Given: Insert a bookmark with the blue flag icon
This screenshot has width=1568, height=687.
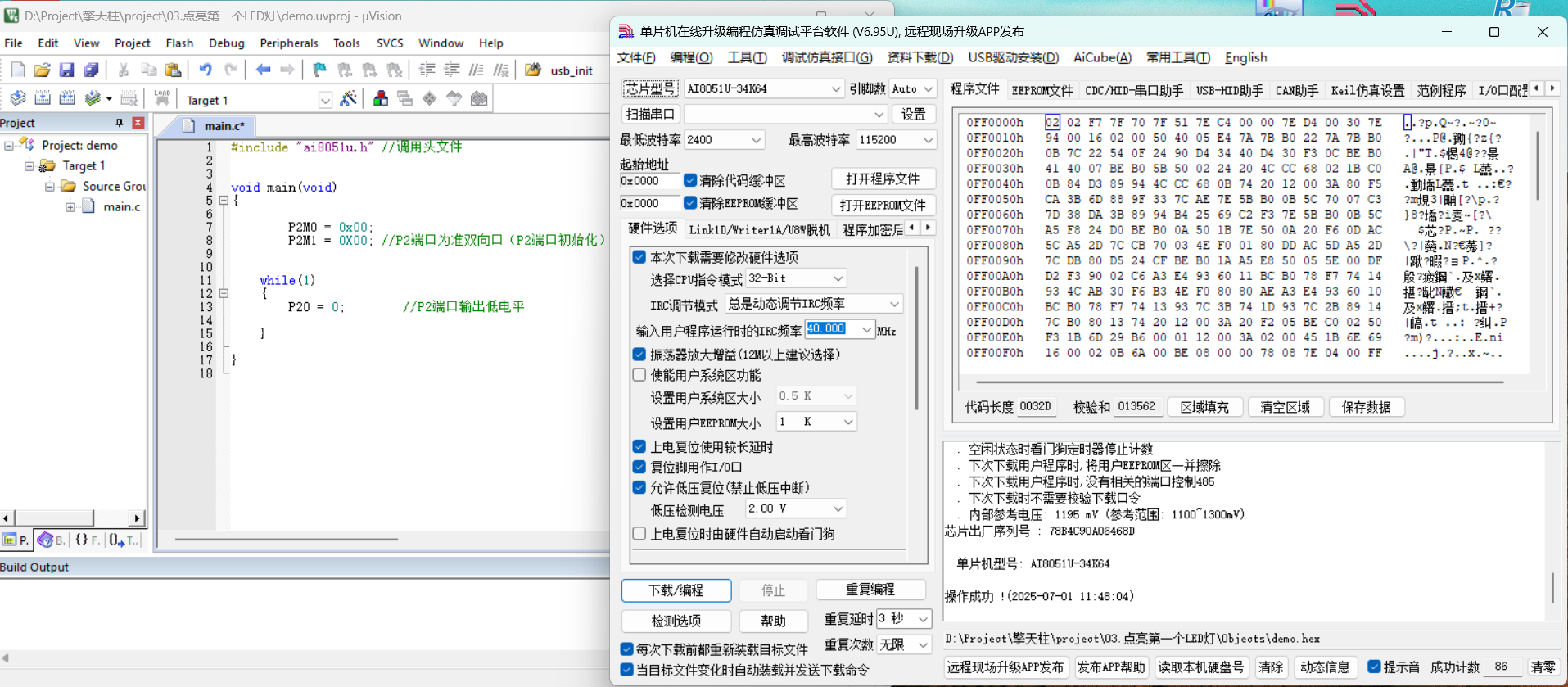Looking at the screenshot, I should pyautogui.click(x=320, y=70).
